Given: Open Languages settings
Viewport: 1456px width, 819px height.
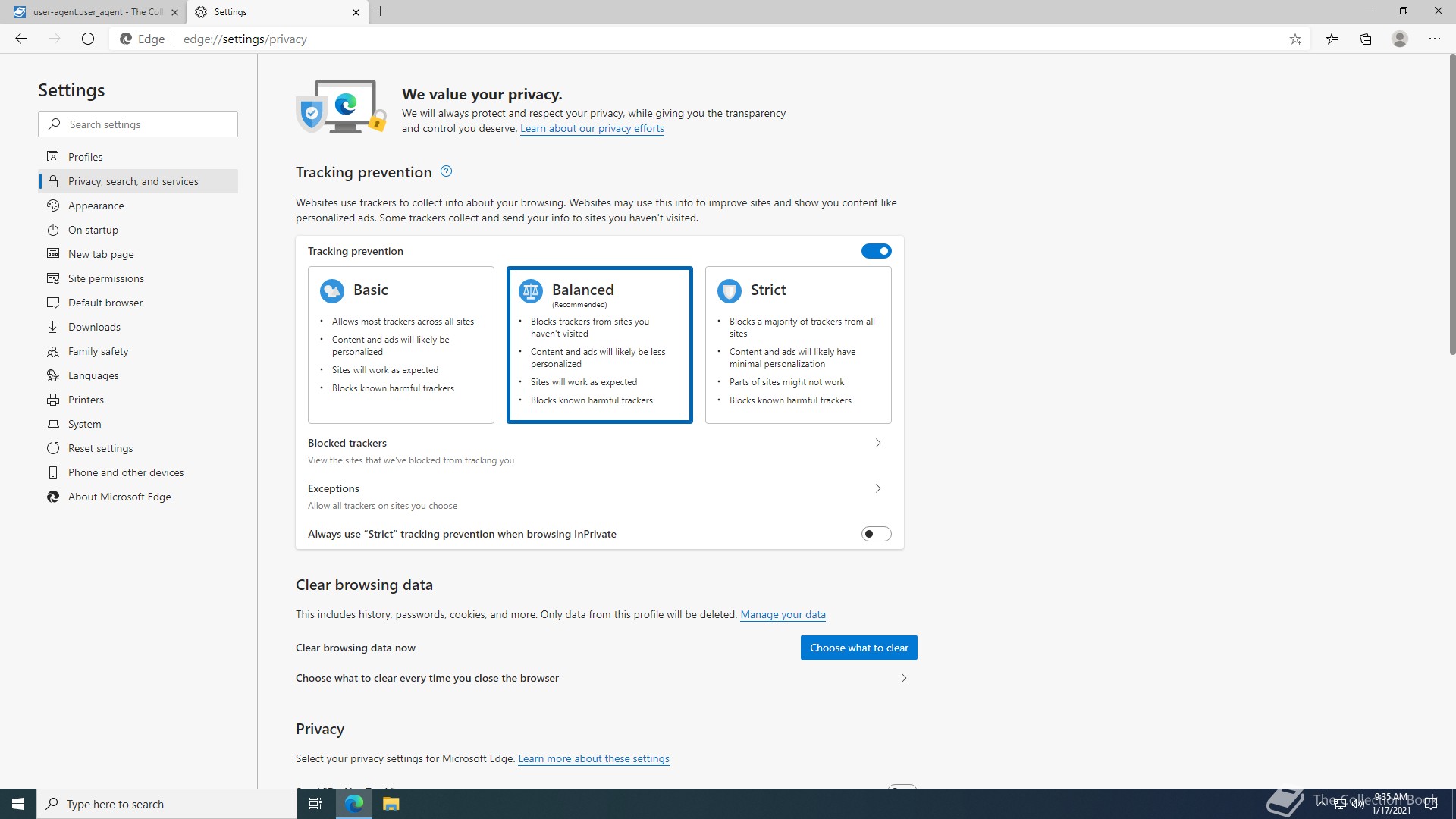Looking at the screenshot, I should (x=138, y=375).
